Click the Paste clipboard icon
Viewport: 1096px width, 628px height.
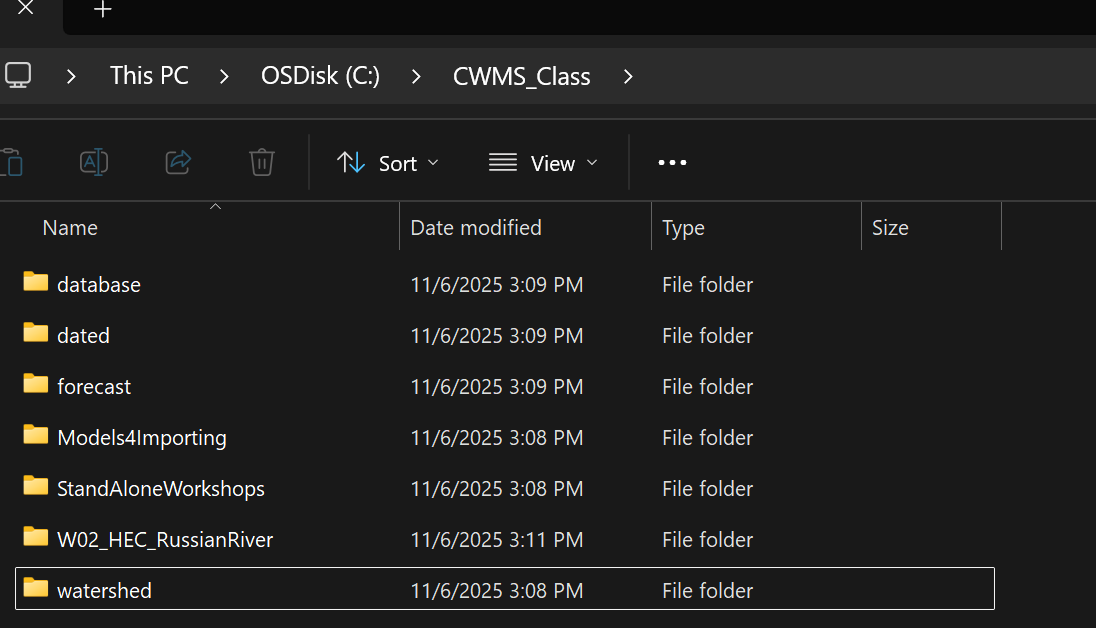click(12, 162)
